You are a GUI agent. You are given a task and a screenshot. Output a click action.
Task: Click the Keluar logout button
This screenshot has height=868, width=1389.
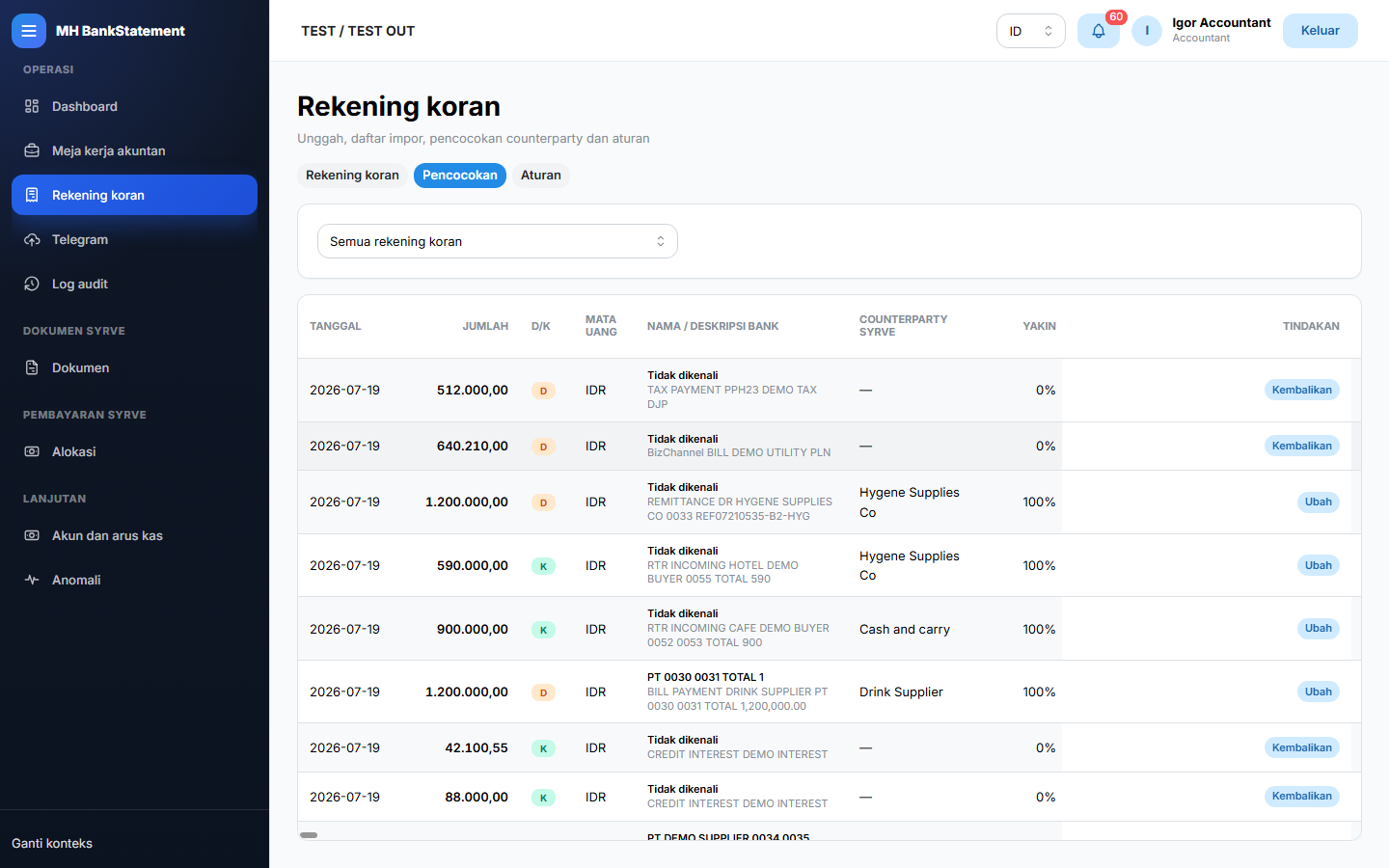(1320, 31)
